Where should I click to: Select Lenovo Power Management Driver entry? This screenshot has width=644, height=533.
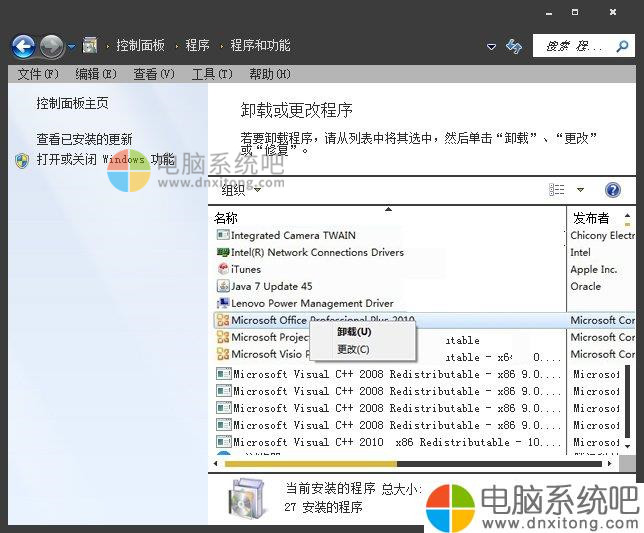pyautogui.click(x=312, y=303)
